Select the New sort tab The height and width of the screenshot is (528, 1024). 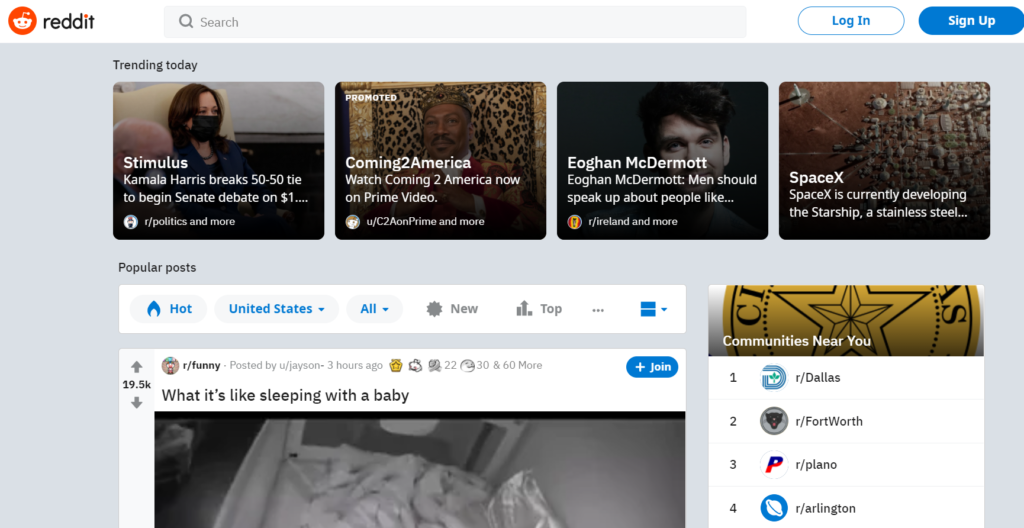452,308
